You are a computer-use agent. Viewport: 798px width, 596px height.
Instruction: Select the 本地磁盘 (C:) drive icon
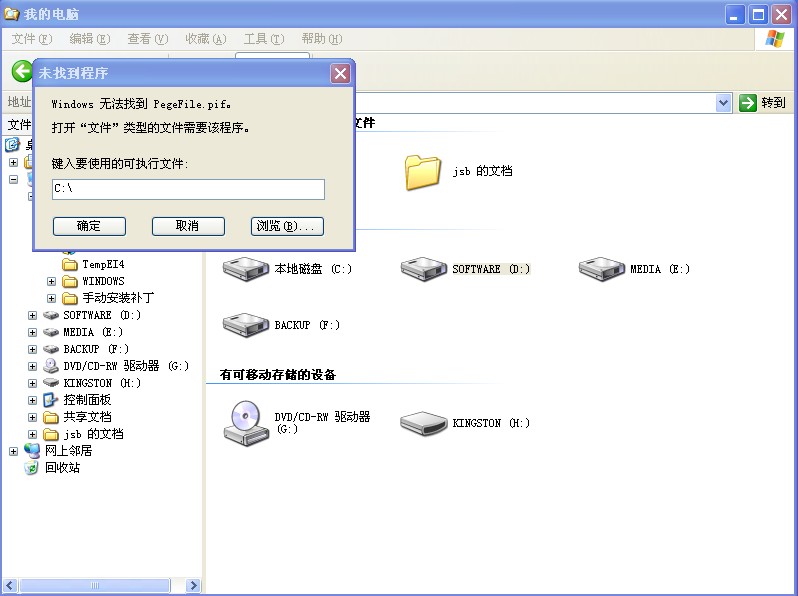click(246, 269)
